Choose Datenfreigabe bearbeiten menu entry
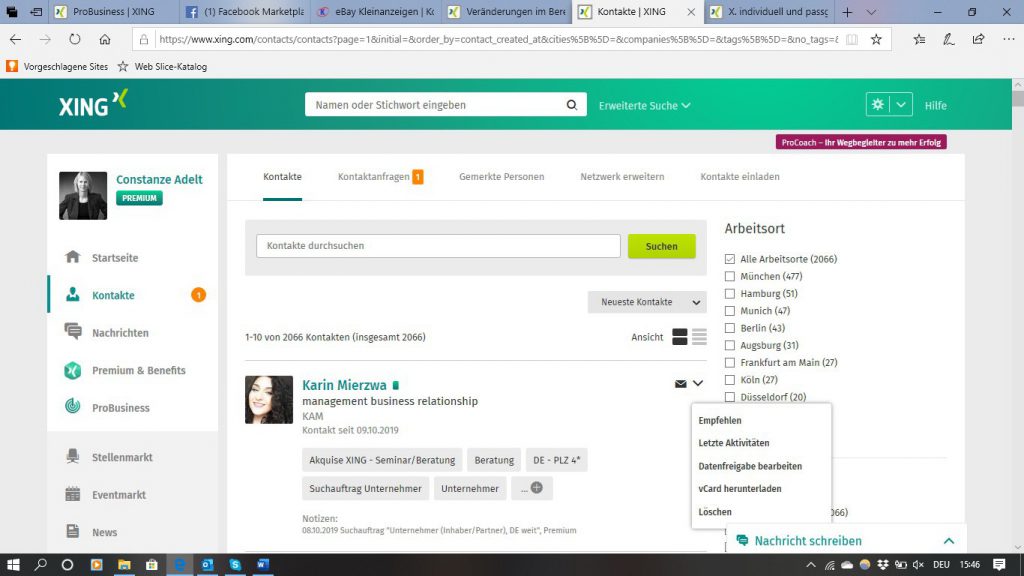This screenshot has width=1024, height=576. [x=750, y=466]
